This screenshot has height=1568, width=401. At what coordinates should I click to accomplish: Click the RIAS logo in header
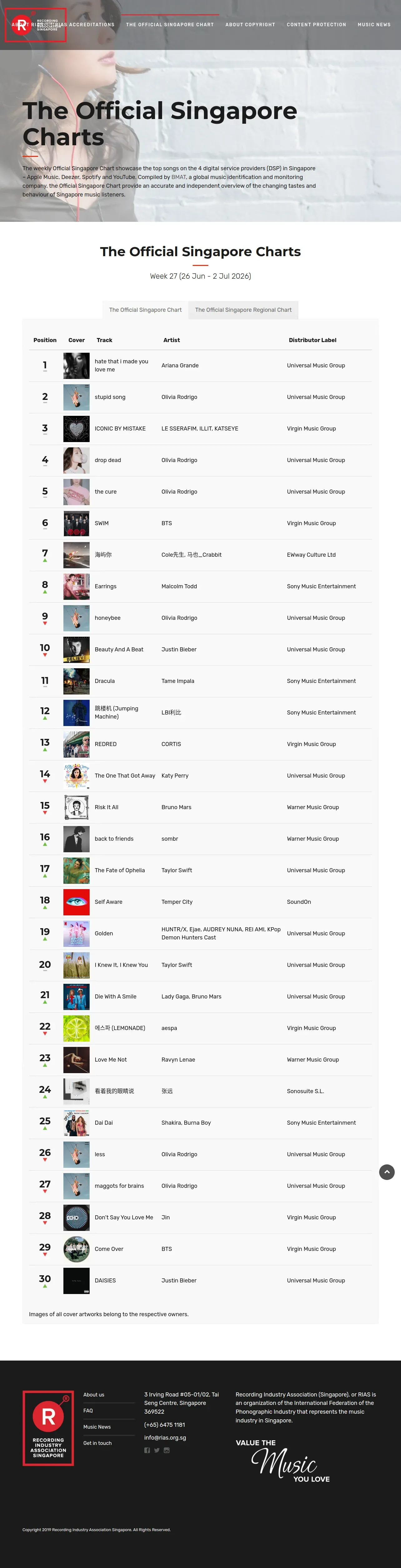pyautogui.click(x=35, y=25)
